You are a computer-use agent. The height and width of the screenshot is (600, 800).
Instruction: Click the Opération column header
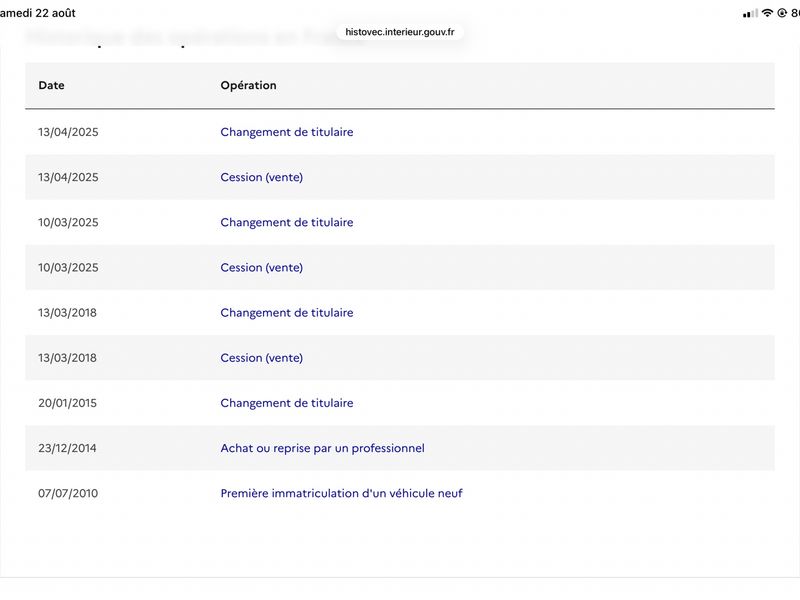click(248, 85)
